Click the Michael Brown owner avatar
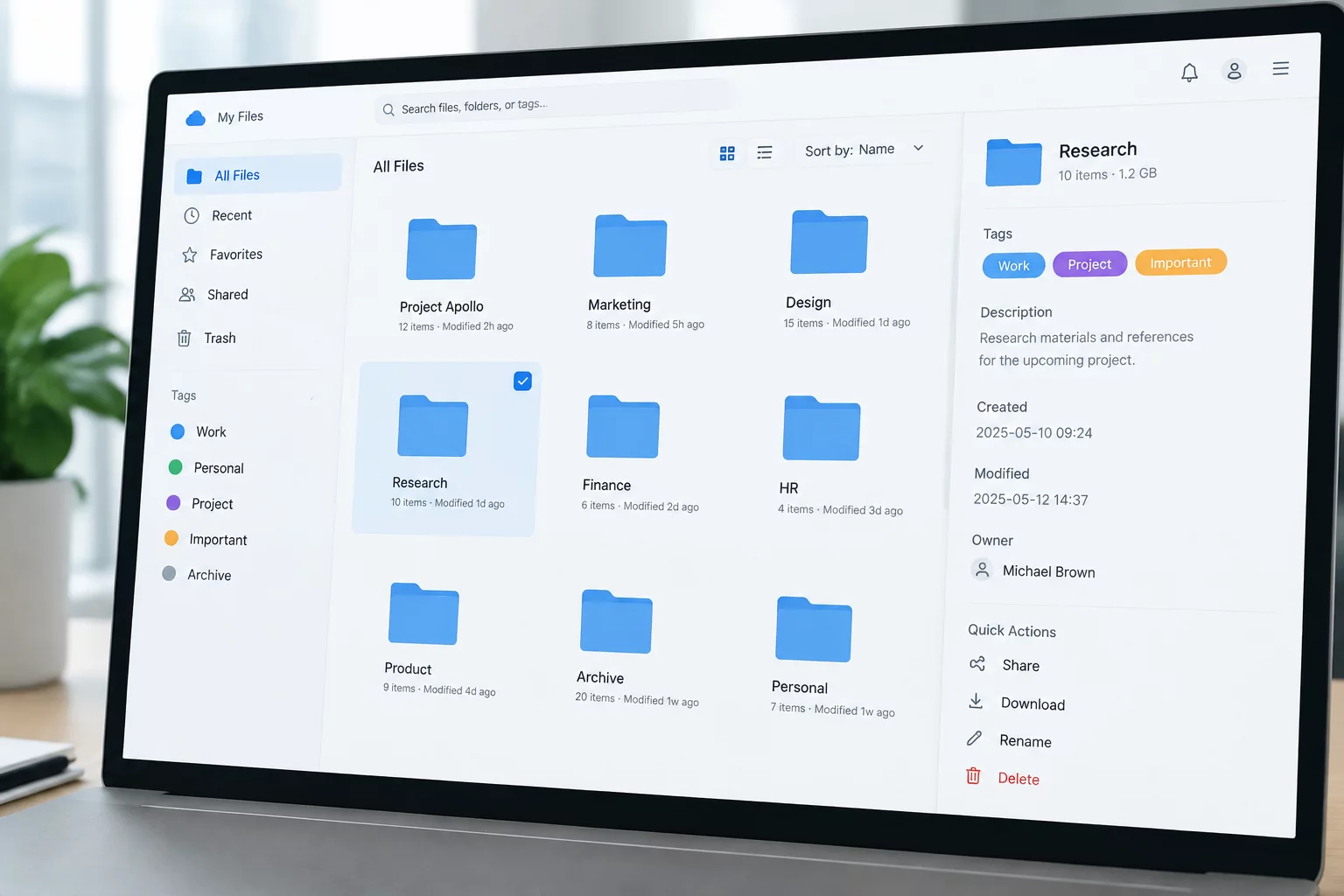 tap(982, 570)
